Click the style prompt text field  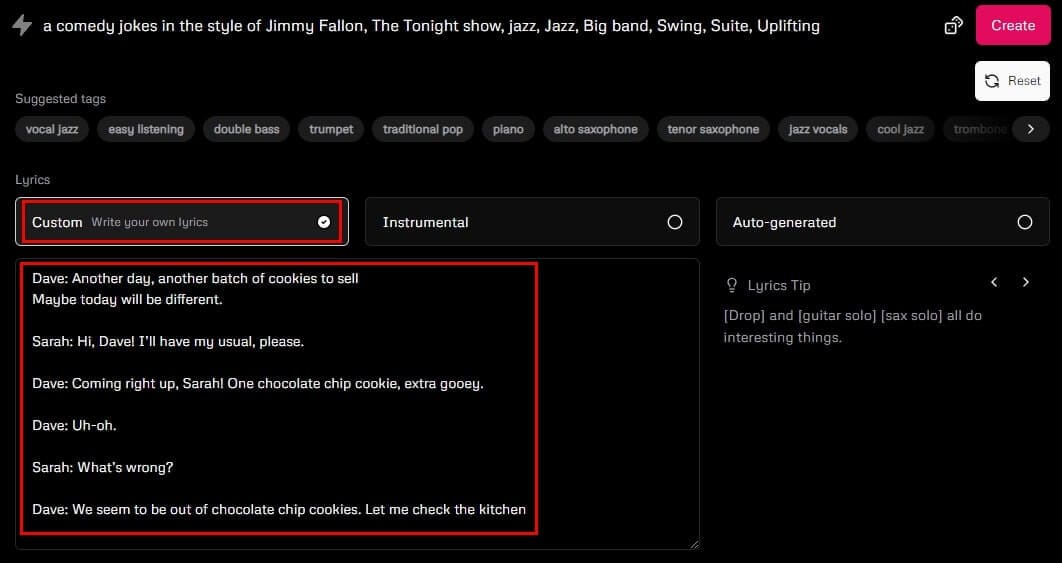pos(430,26)
